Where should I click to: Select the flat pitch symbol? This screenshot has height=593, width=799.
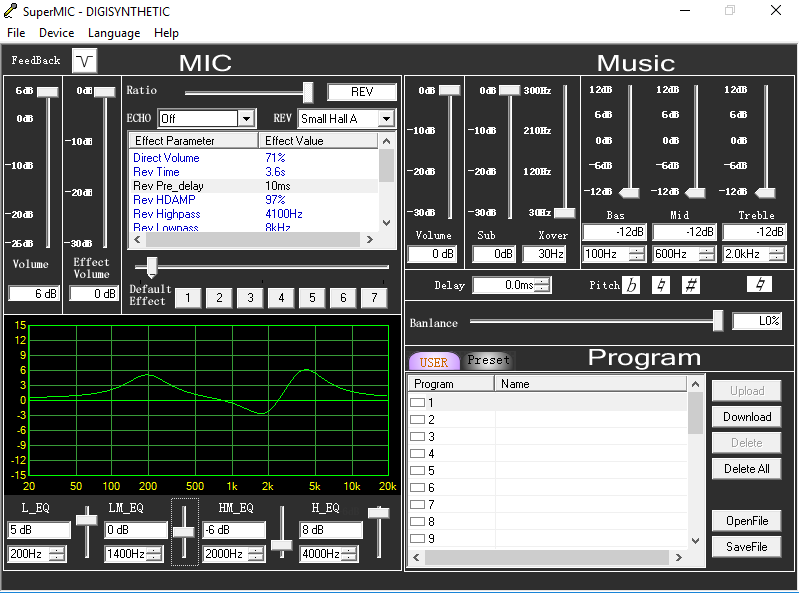631,285
